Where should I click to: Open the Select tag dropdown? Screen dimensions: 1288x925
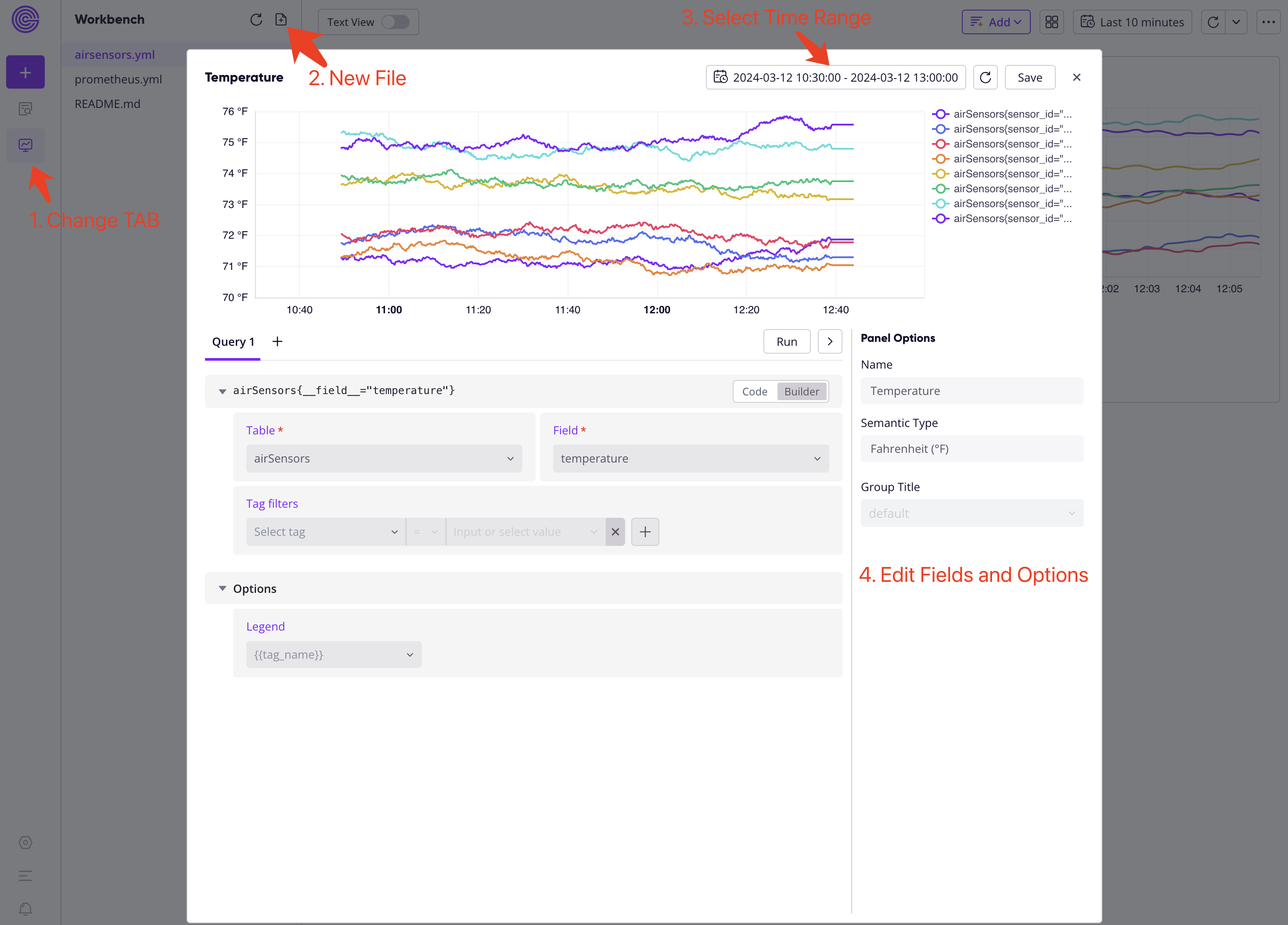[x=326, y=531]
